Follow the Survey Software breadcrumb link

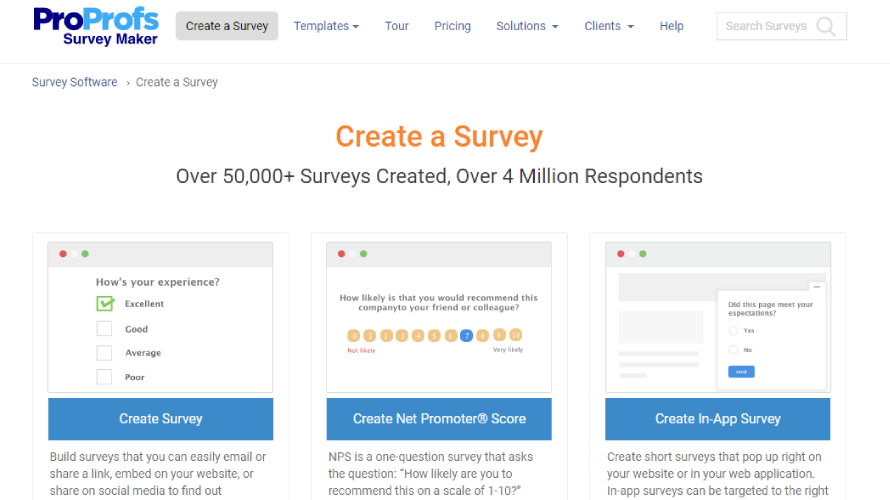[x=74, y=82]
